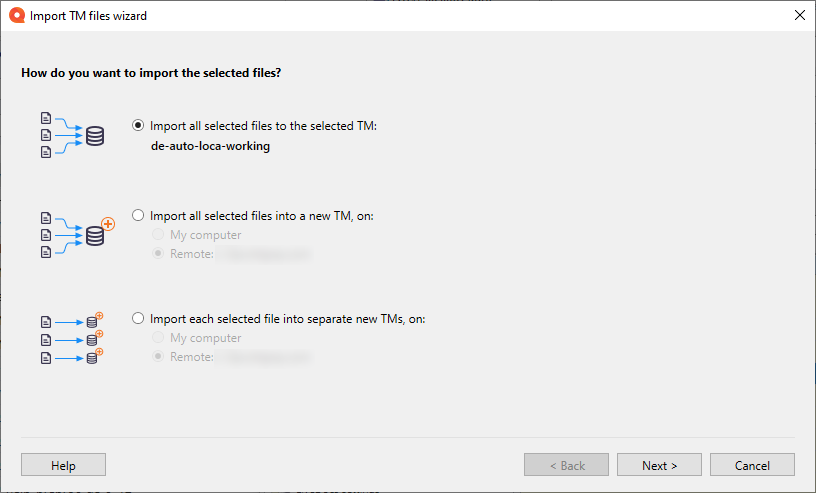The width and height of the screenshot is (816, 493).
Task: Pick 'Remote' under the new TM option
Action: [x=157, y=254]
